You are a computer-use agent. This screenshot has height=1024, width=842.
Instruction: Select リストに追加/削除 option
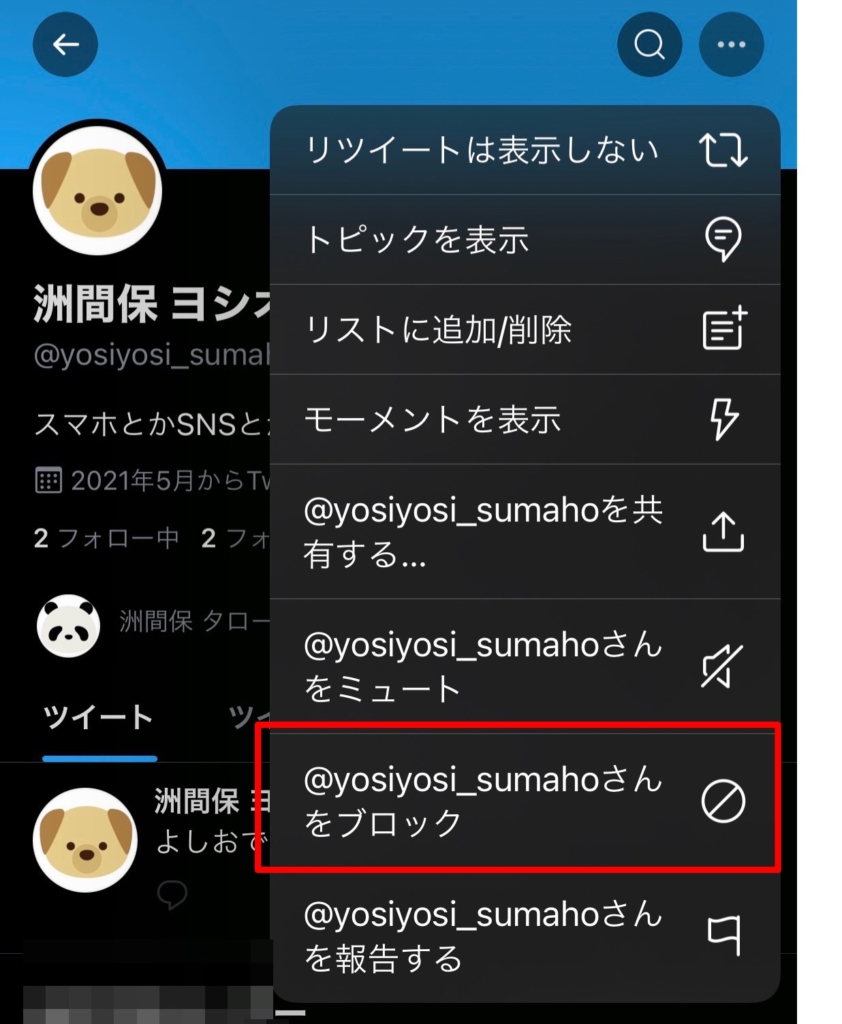(x=525, y=329)
